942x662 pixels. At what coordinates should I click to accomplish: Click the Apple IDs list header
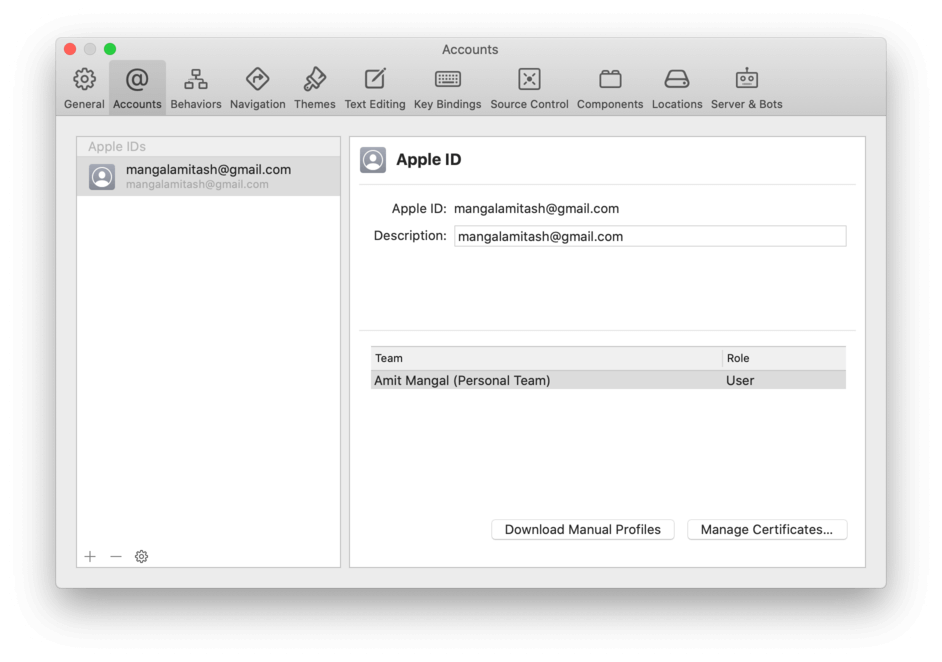[208, 147]
